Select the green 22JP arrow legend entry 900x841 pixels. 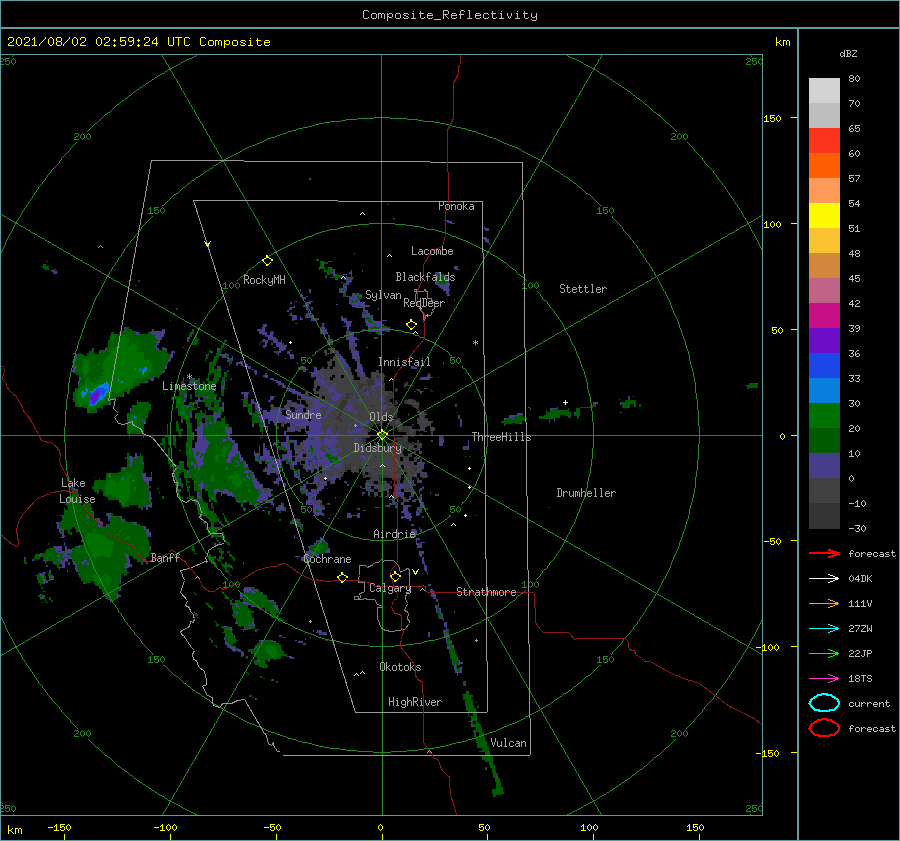coord(824,653)
